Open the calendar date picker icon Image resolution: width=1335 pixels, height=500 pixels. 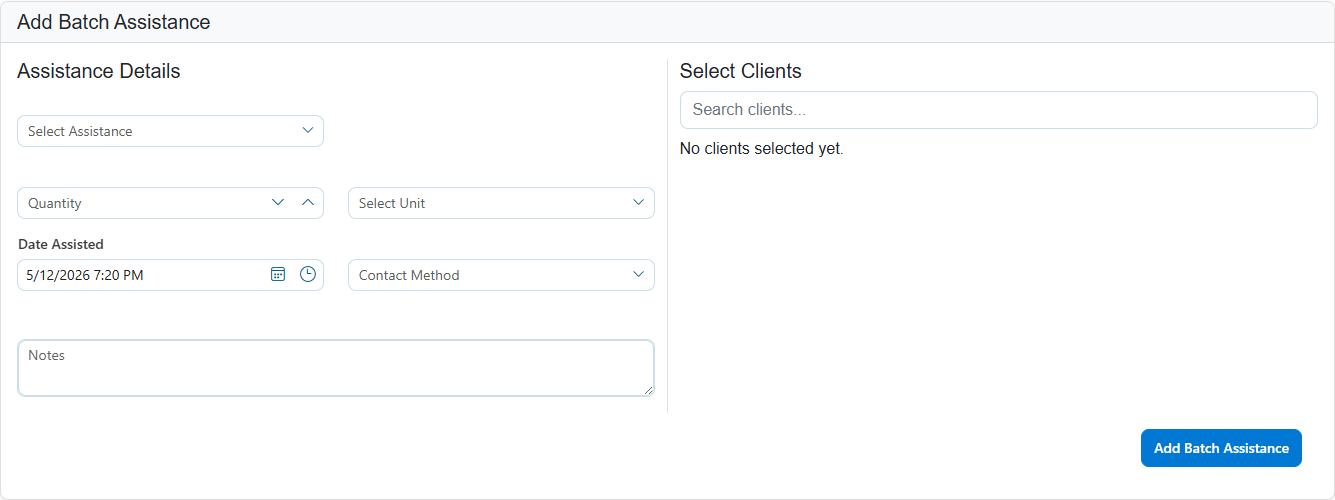point(278,274)
